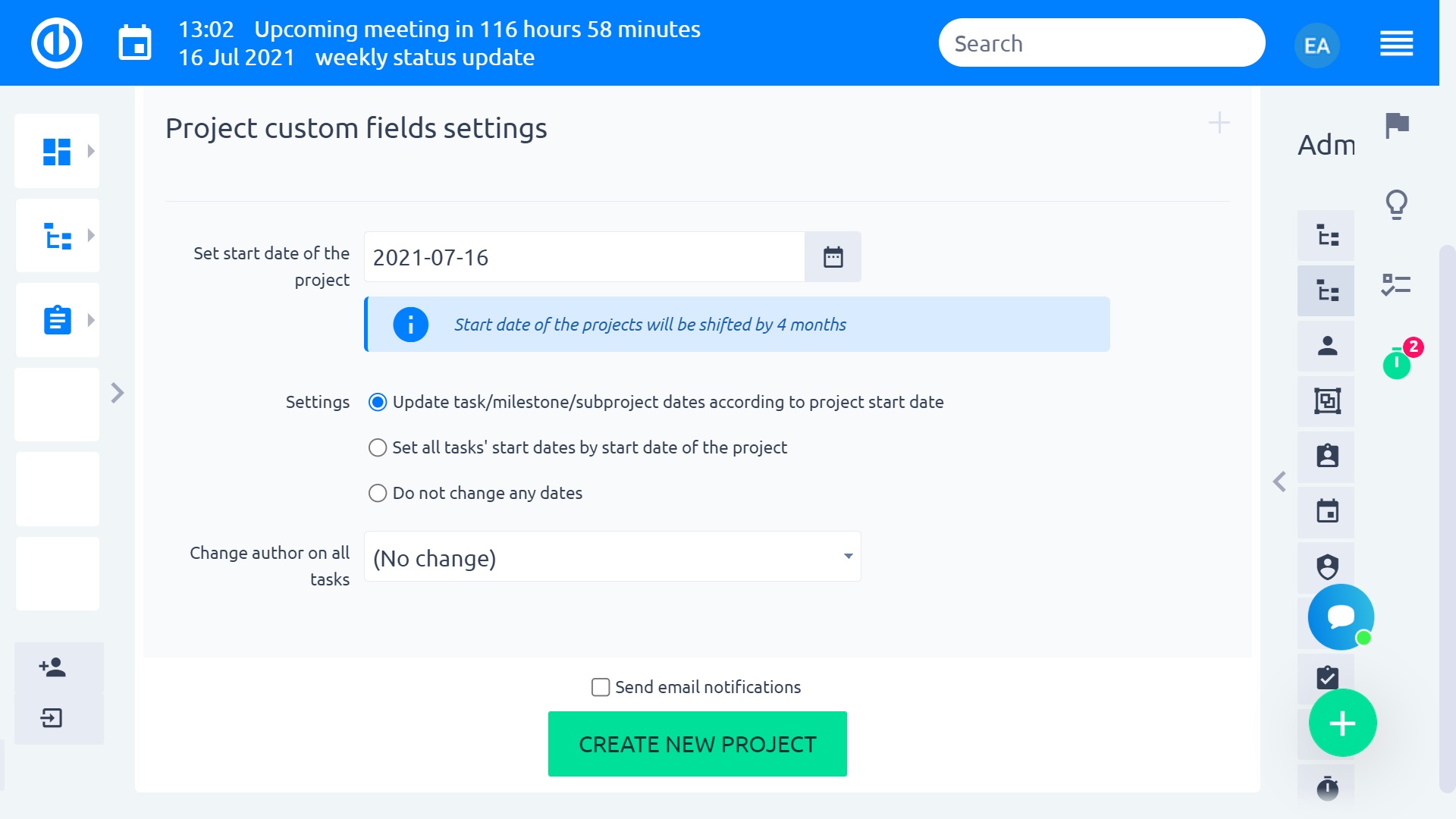
Task: Open the EA user profile menu
Action: [x=1316, y=45]
